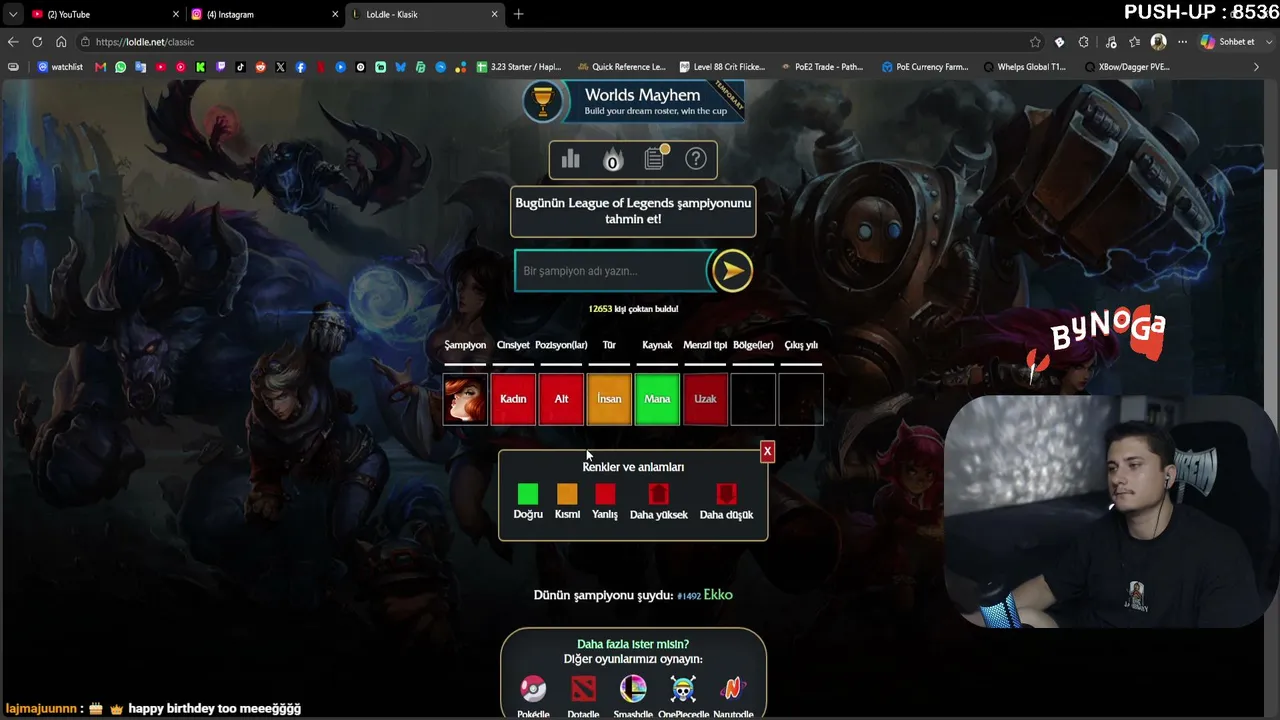Image resolution: width=1280 pixels, height=720 pixels.
Task: Open the PoE Currency Farm bookmark
Action: 925,67
